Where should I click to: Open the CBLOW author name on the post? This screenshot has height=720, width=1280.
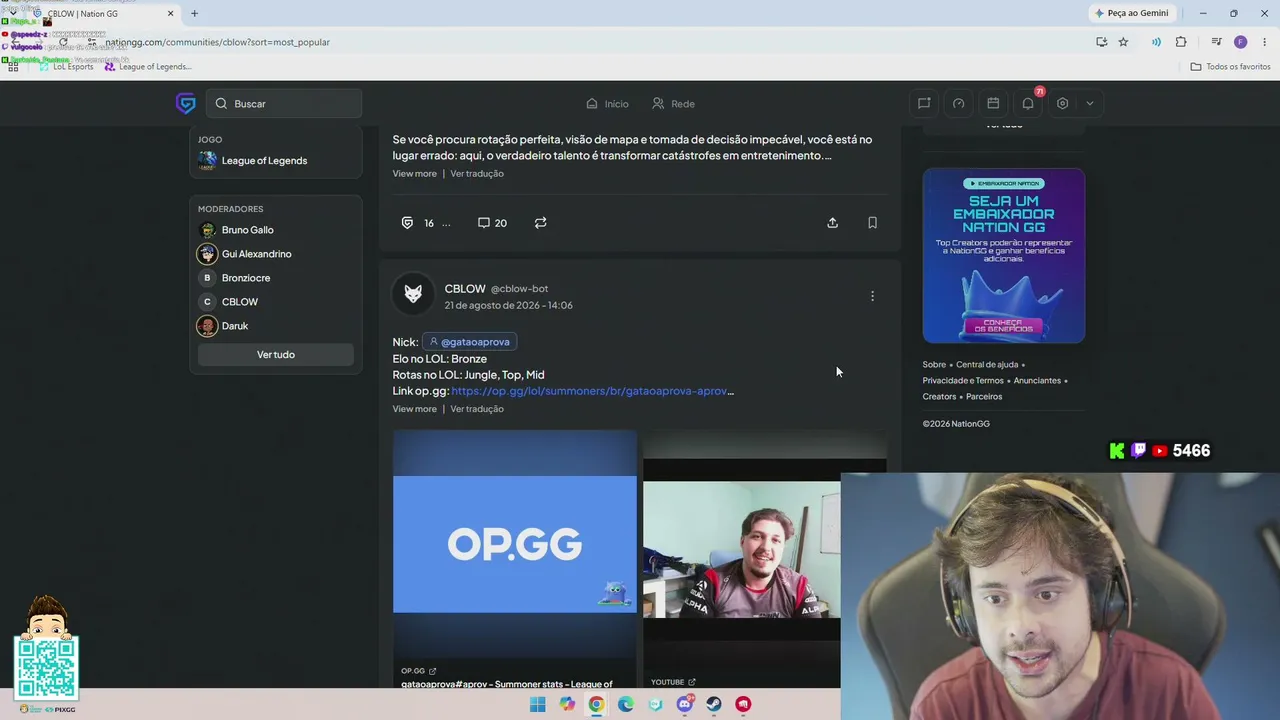coord(465,288)
